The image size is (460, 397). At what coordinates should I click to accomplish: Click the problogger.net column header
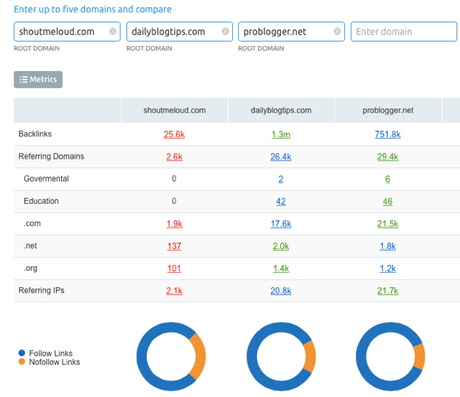click(x=388, y=110)
